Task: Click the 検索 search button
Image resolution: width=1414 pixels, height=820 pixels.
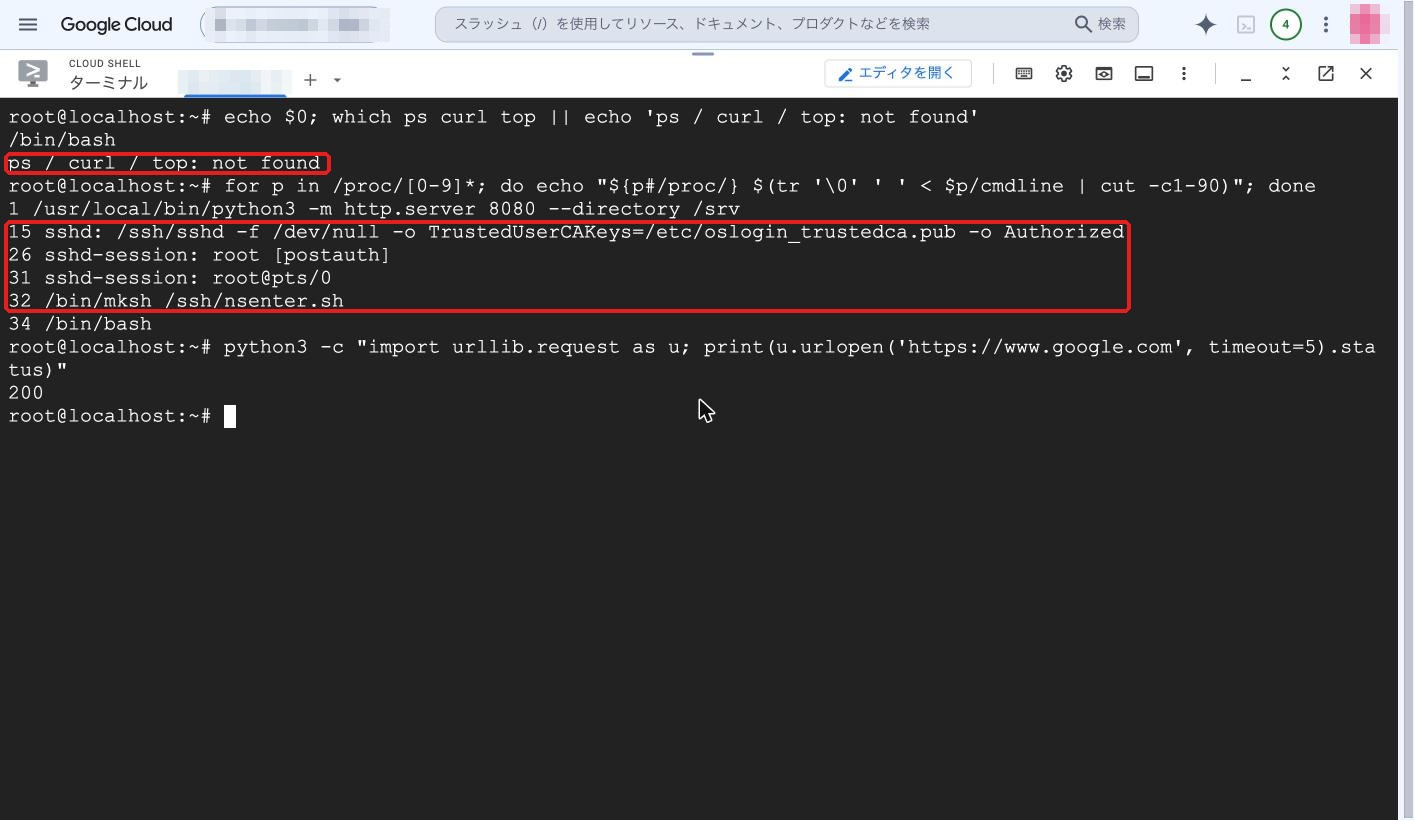Action: coord(1100,24)
